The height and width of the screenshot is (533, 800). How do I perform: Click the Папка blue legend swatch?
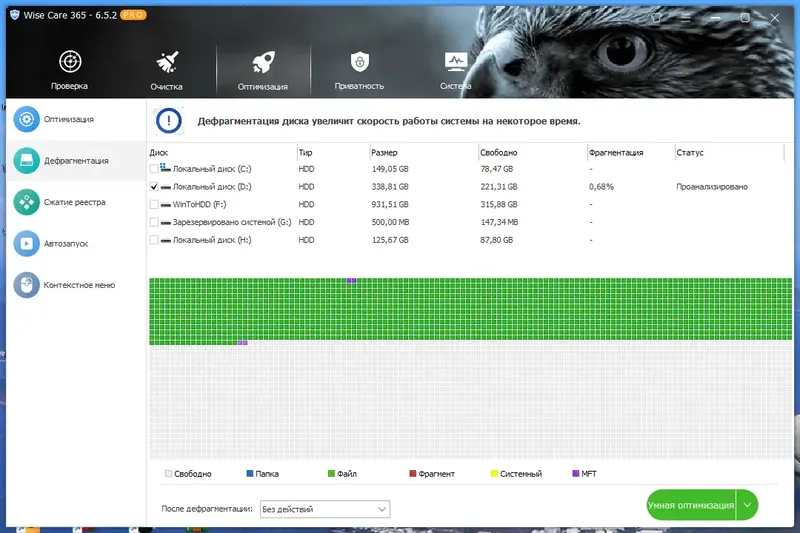pyautogui.click(x=250, y=474)
